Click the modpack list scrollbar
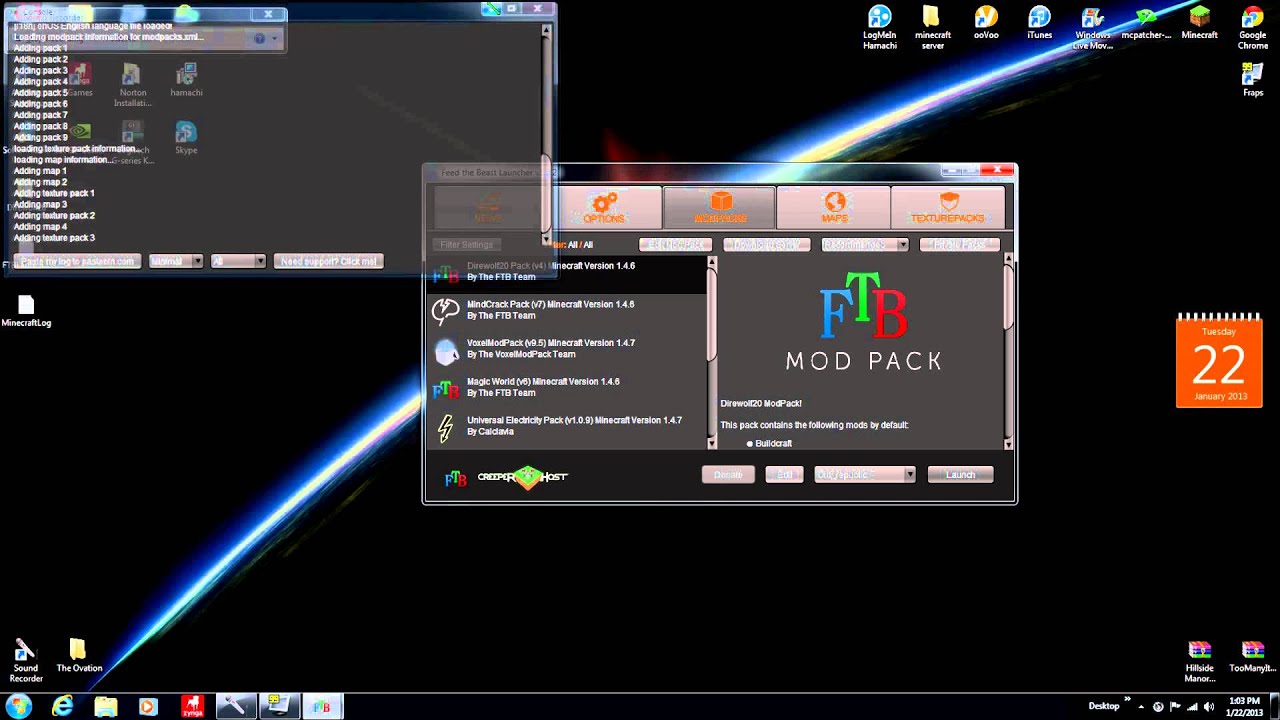Viewport: 1280px width, 720px height. pos(712,315)
